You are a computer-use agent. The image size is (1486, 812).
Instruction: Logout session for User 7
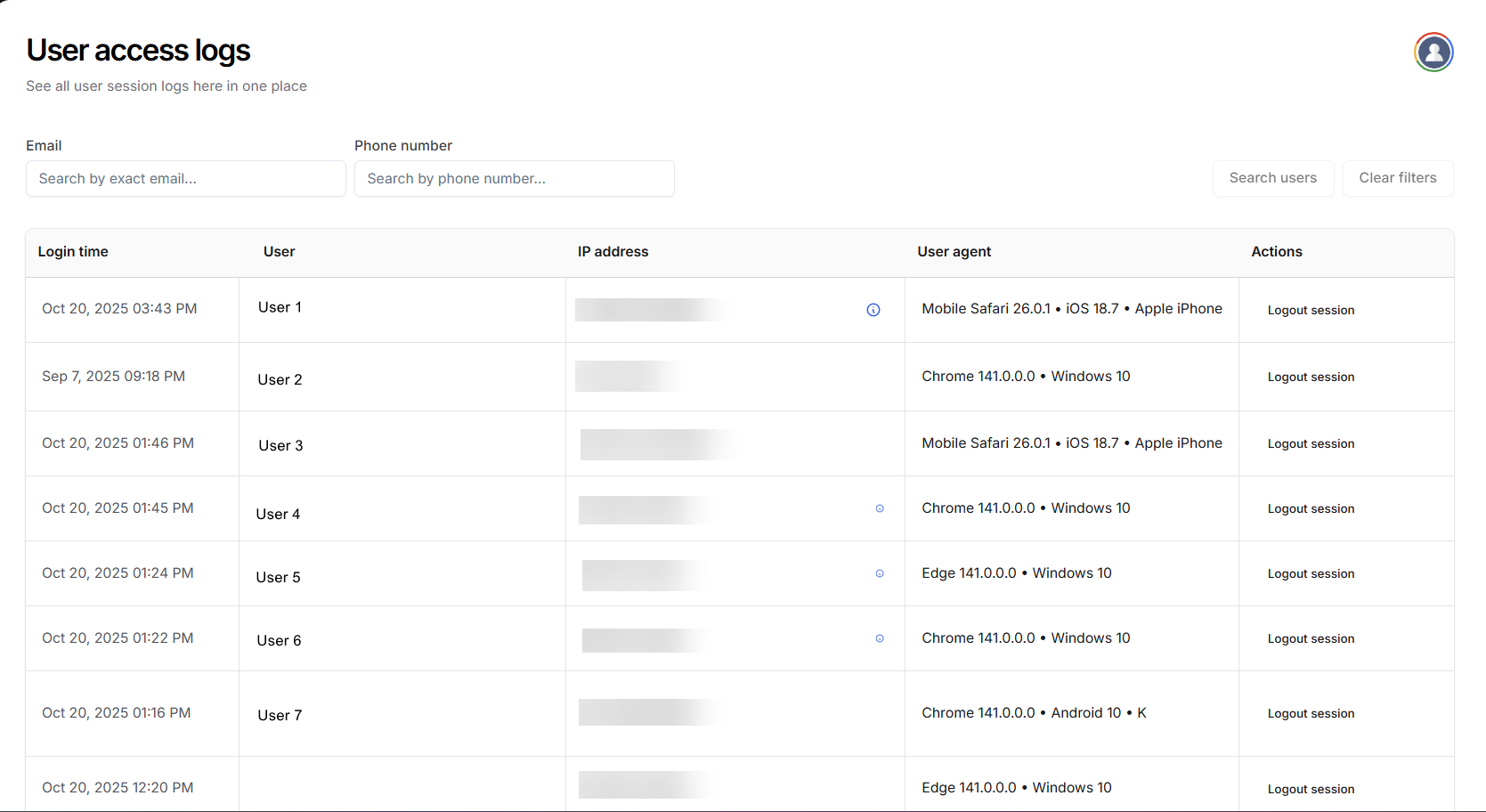point(1311,714)
